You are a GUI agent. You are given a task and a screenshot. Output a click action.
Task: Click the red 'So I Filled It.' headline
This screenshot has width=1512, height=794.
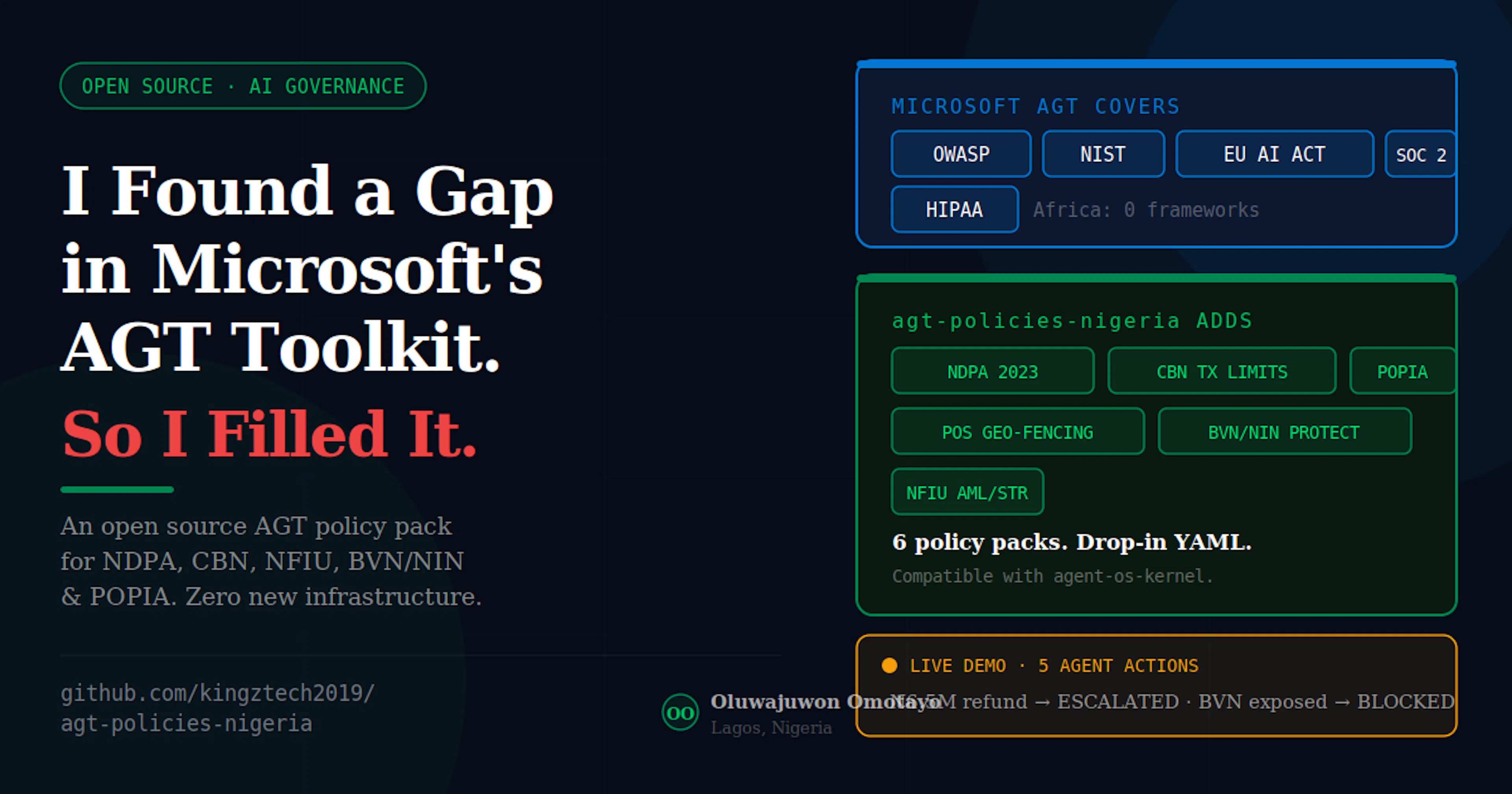coord(269,433)
